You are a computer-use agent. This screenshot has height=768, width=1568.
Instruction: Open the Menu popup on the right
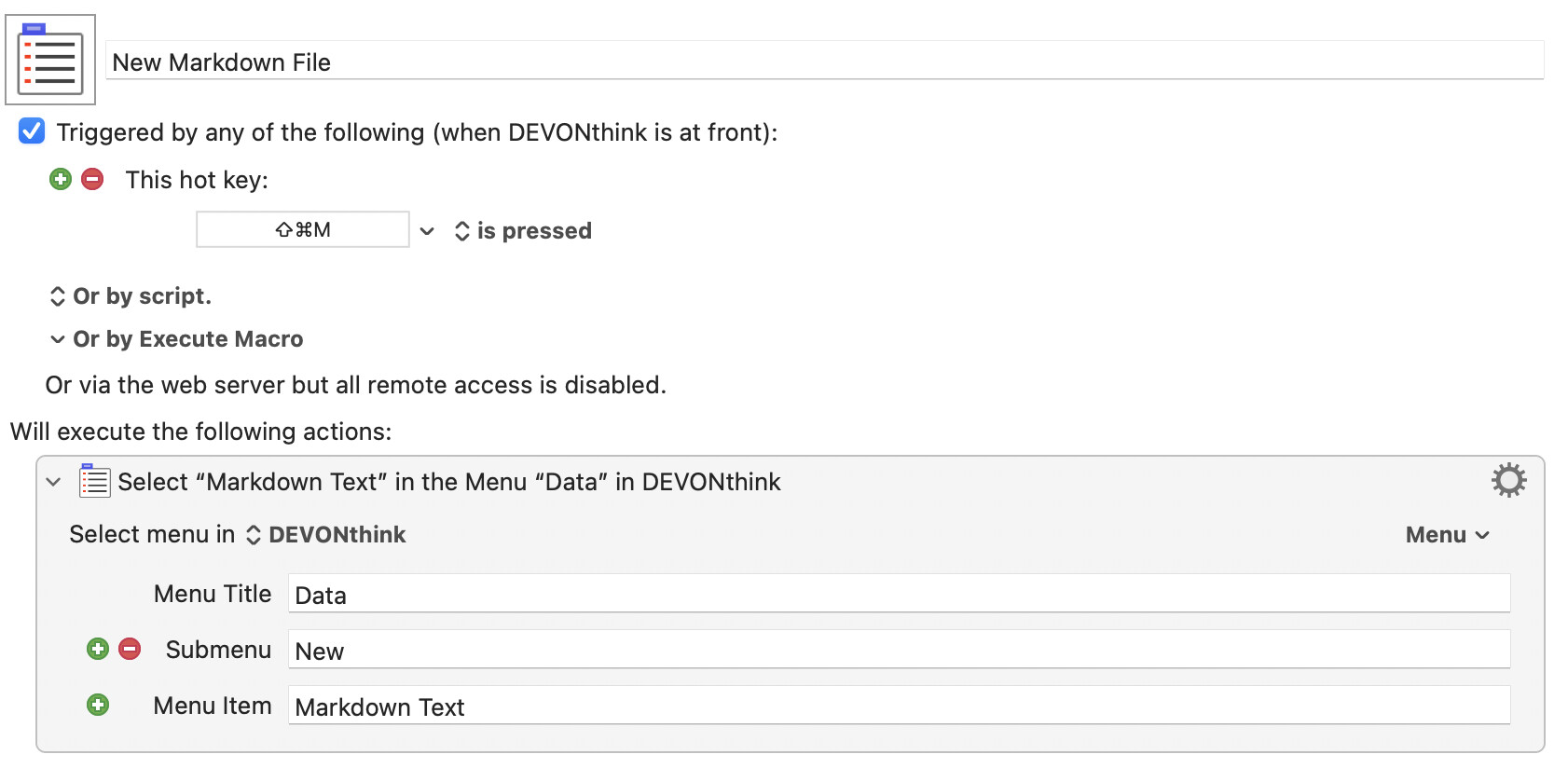click(x=1447, y=535)
